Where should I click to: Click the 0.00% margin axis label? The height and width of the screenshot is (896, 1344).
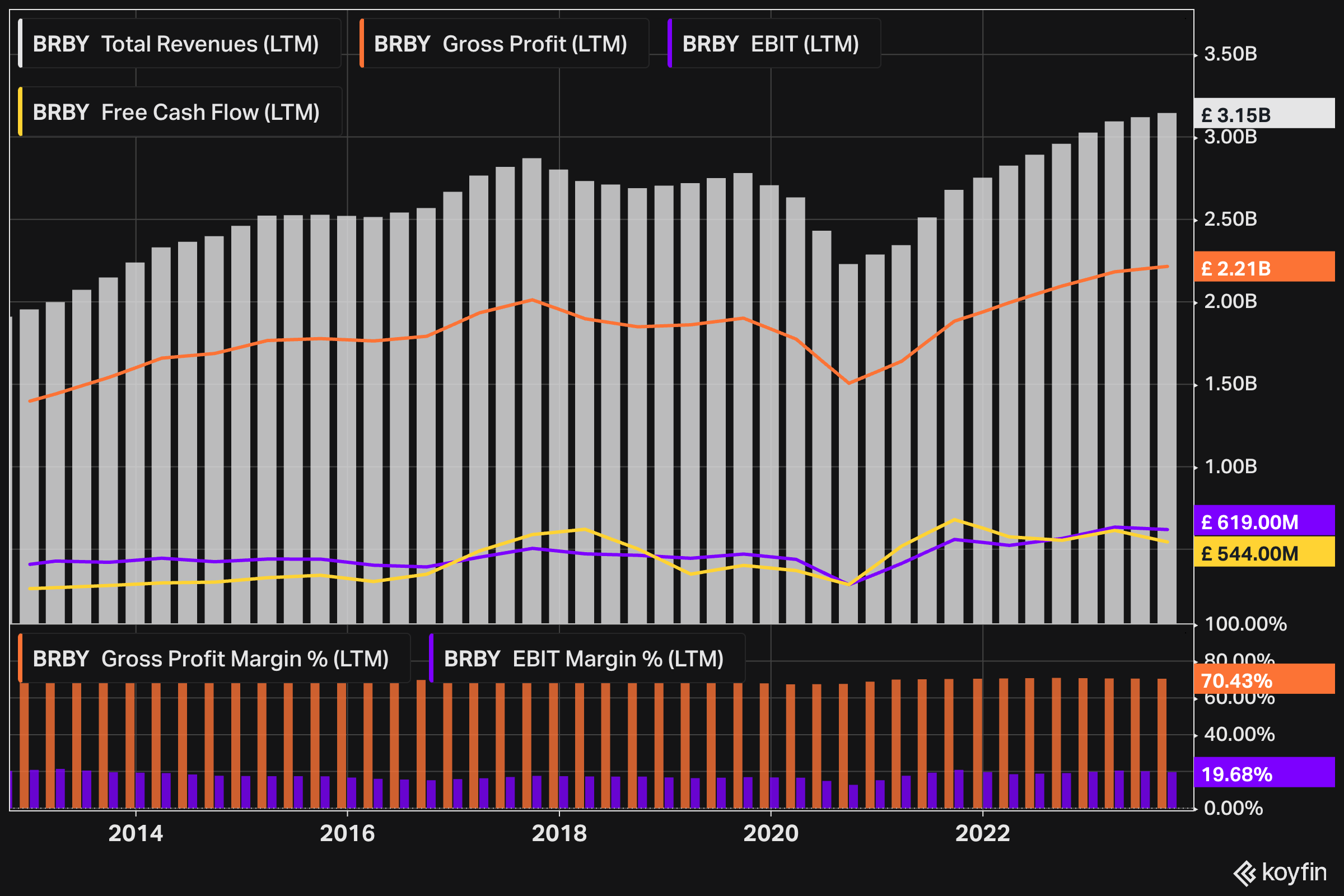coord(1233,808)
